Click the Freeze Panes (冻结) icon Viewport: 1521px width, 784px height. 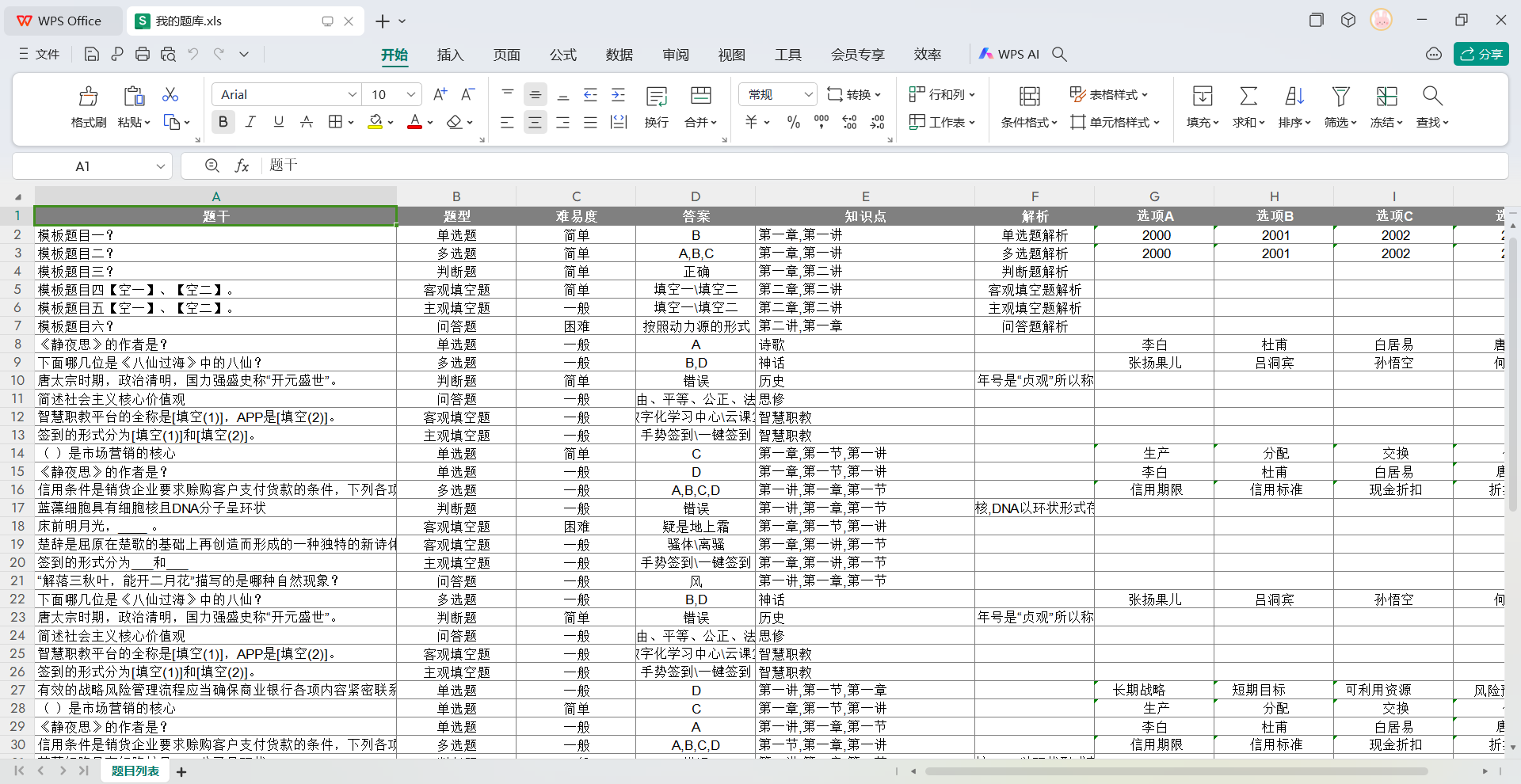click(x=1386, y=97)
